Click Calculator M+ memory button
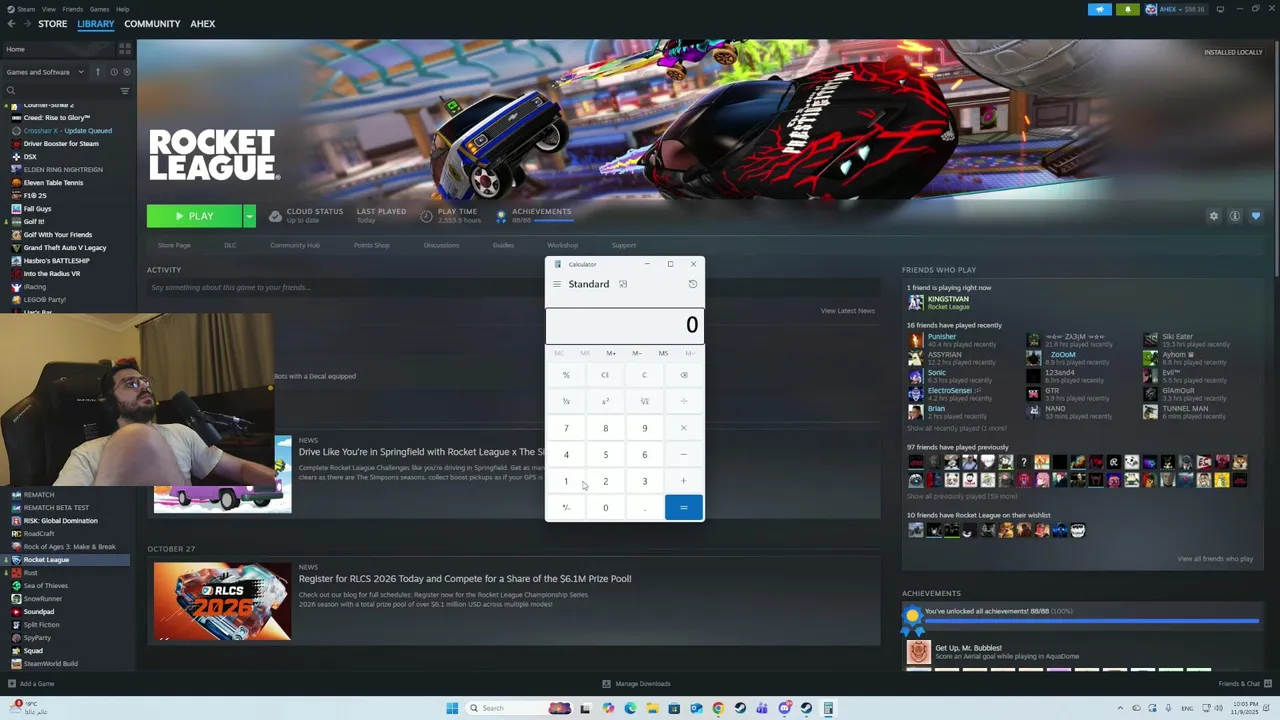Screen dimensions: 1280x720 611,353
